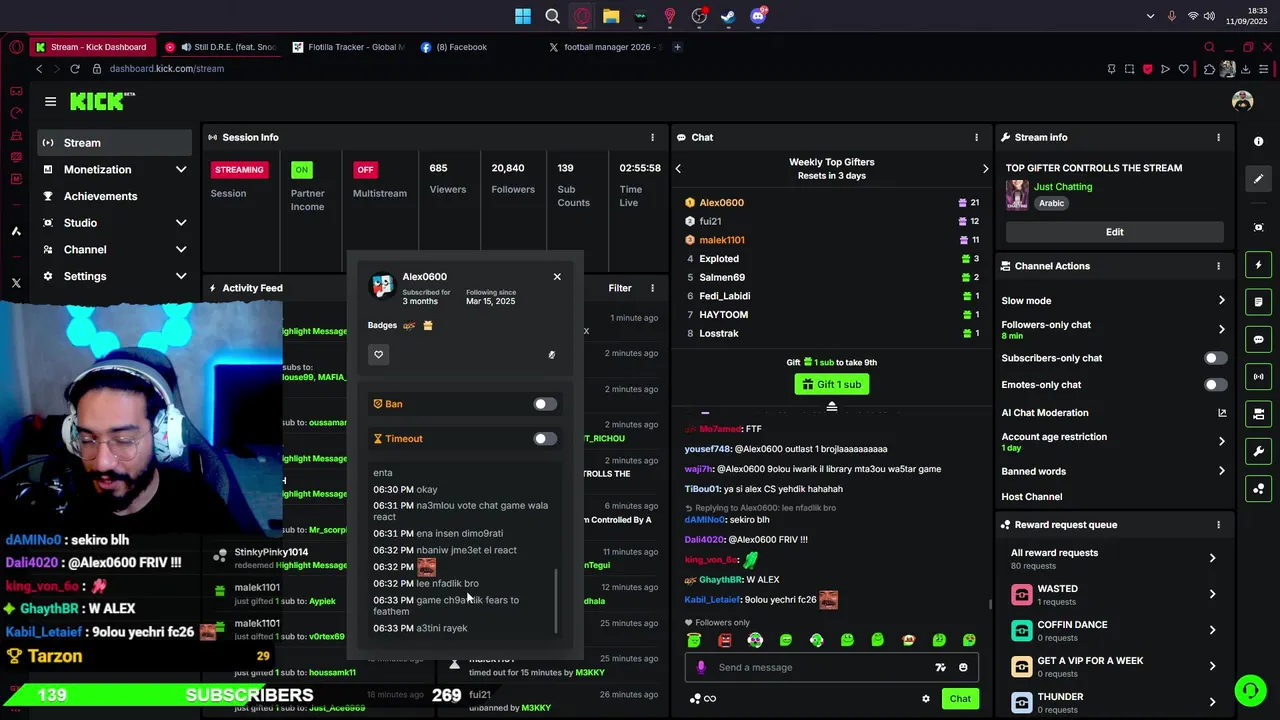Select Stream in the sidebar
The image size is (1280, 720).
tap(115, 143)
